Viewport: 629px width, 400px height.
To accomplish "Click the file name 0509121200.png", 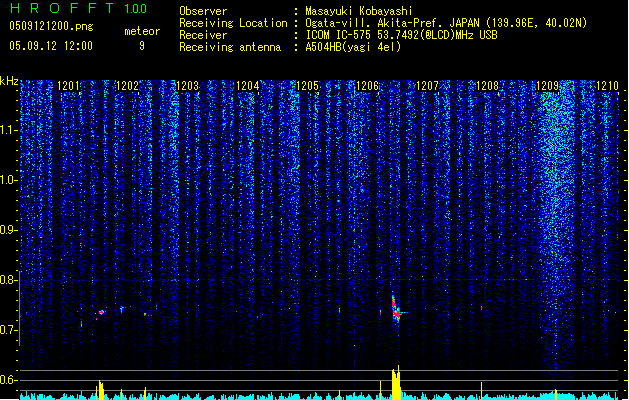I will pos(51,26).
